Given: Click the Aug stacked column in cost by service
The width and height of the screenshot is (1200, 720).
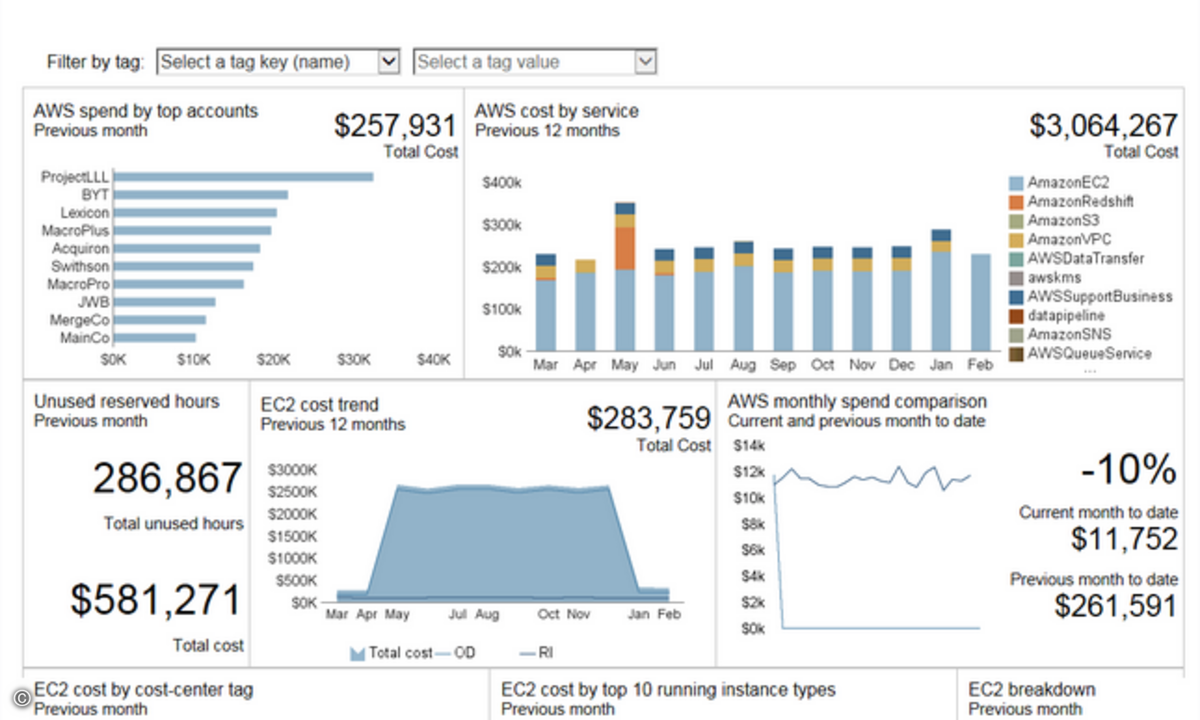Looking at the screenshot, I should [744, 296].
